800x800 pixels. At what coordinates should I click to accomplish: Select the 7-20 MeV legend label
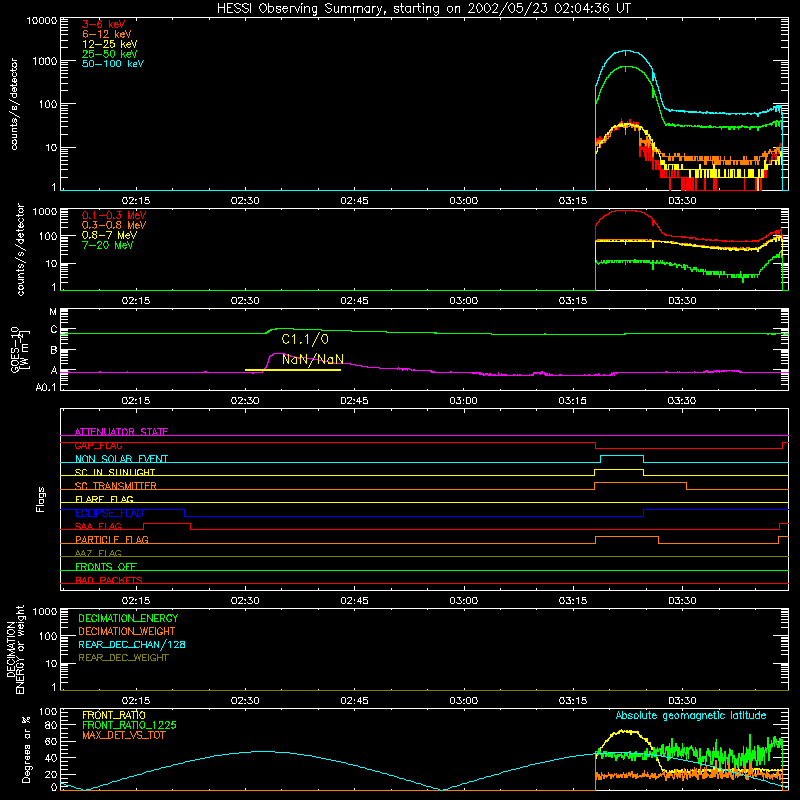coord(107,245)
